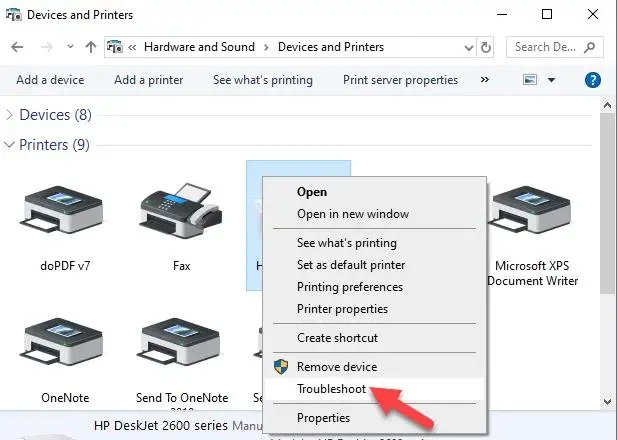Open the view options dropdown arrow
617x440 pixels.
tap(551, 80)
